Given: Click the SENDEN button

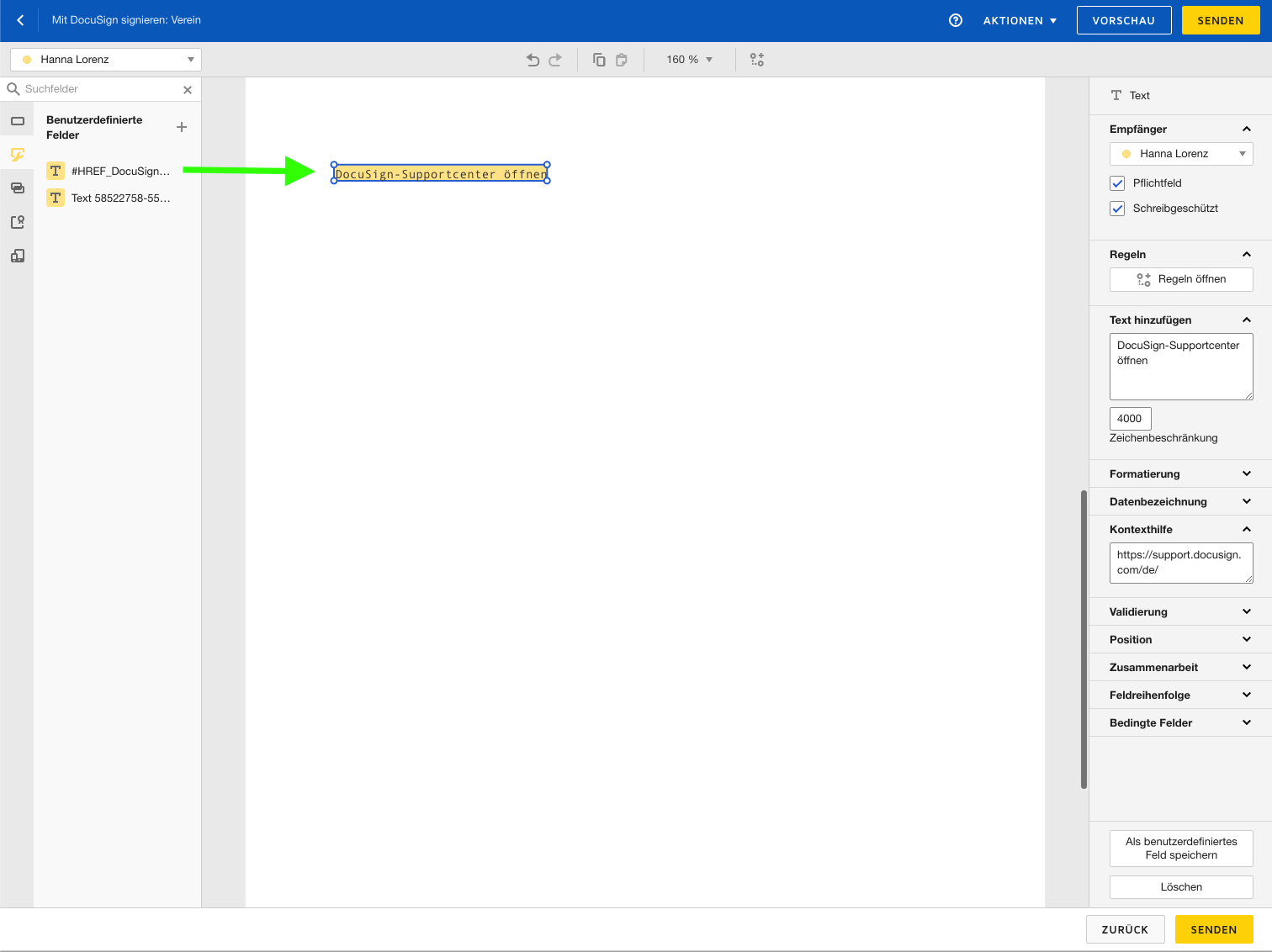Looking at the screenshot, I should (1220, 19).
